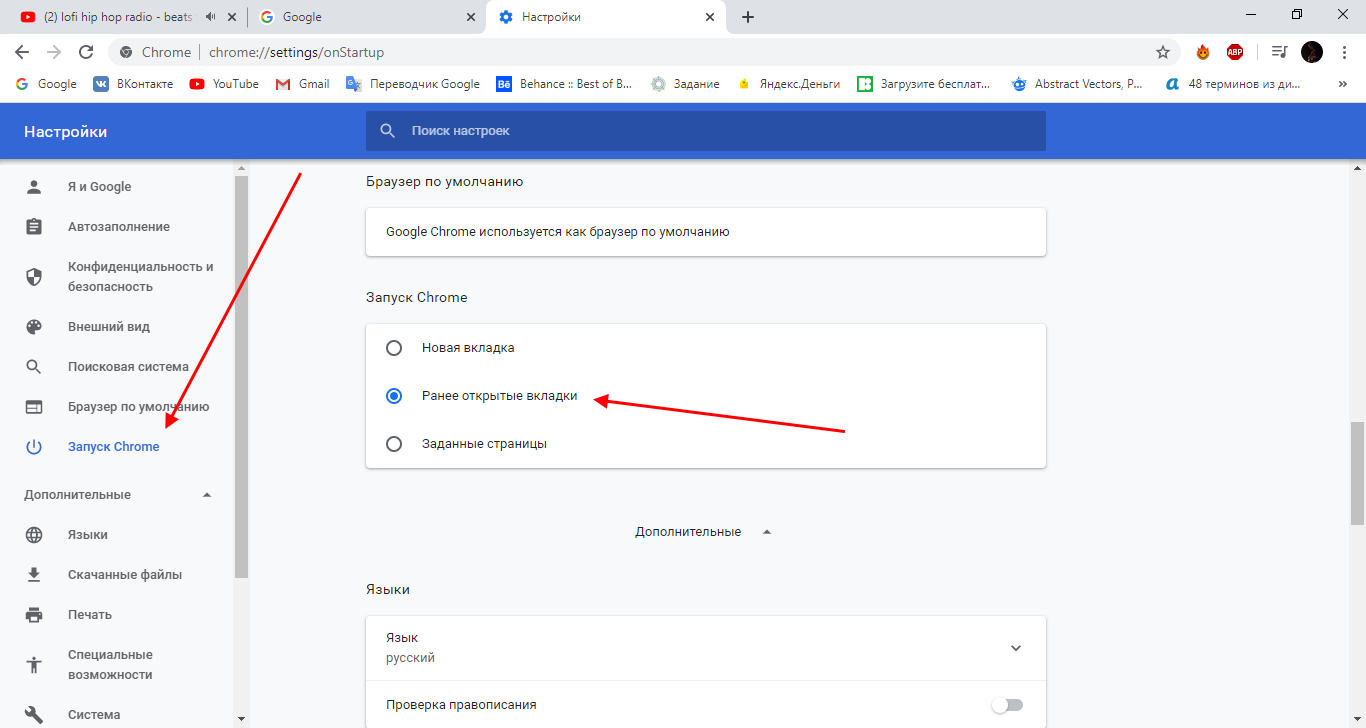1366x728 pixels.
Task: Open the Gmail bookmark
Action: point(303,84)
